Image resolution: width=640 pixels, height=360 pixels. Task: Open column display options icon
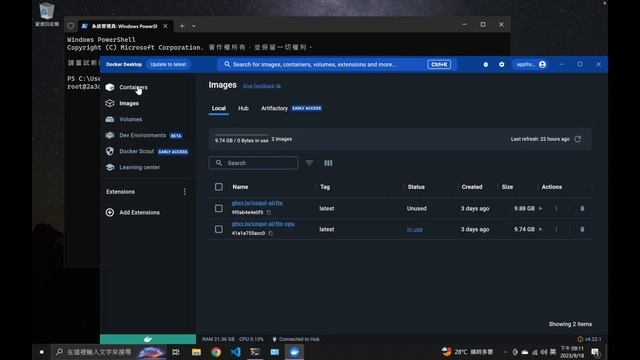point(328,163)
